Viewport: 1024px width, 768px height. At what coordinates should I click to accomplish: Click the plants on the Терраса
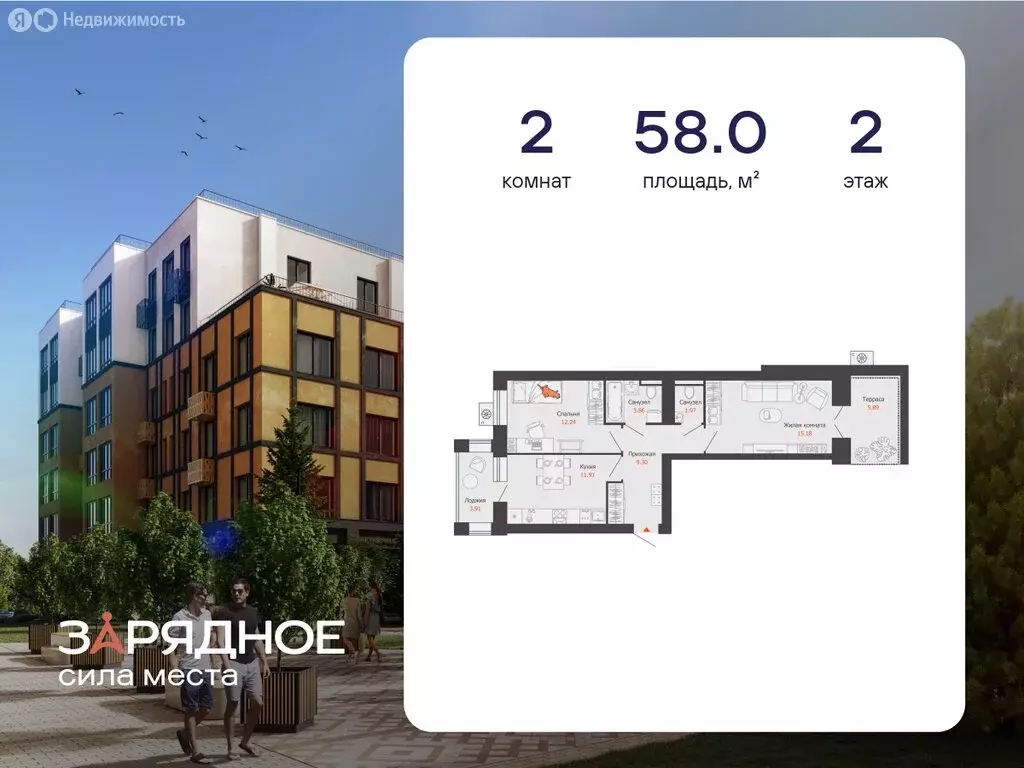(875, 451)
